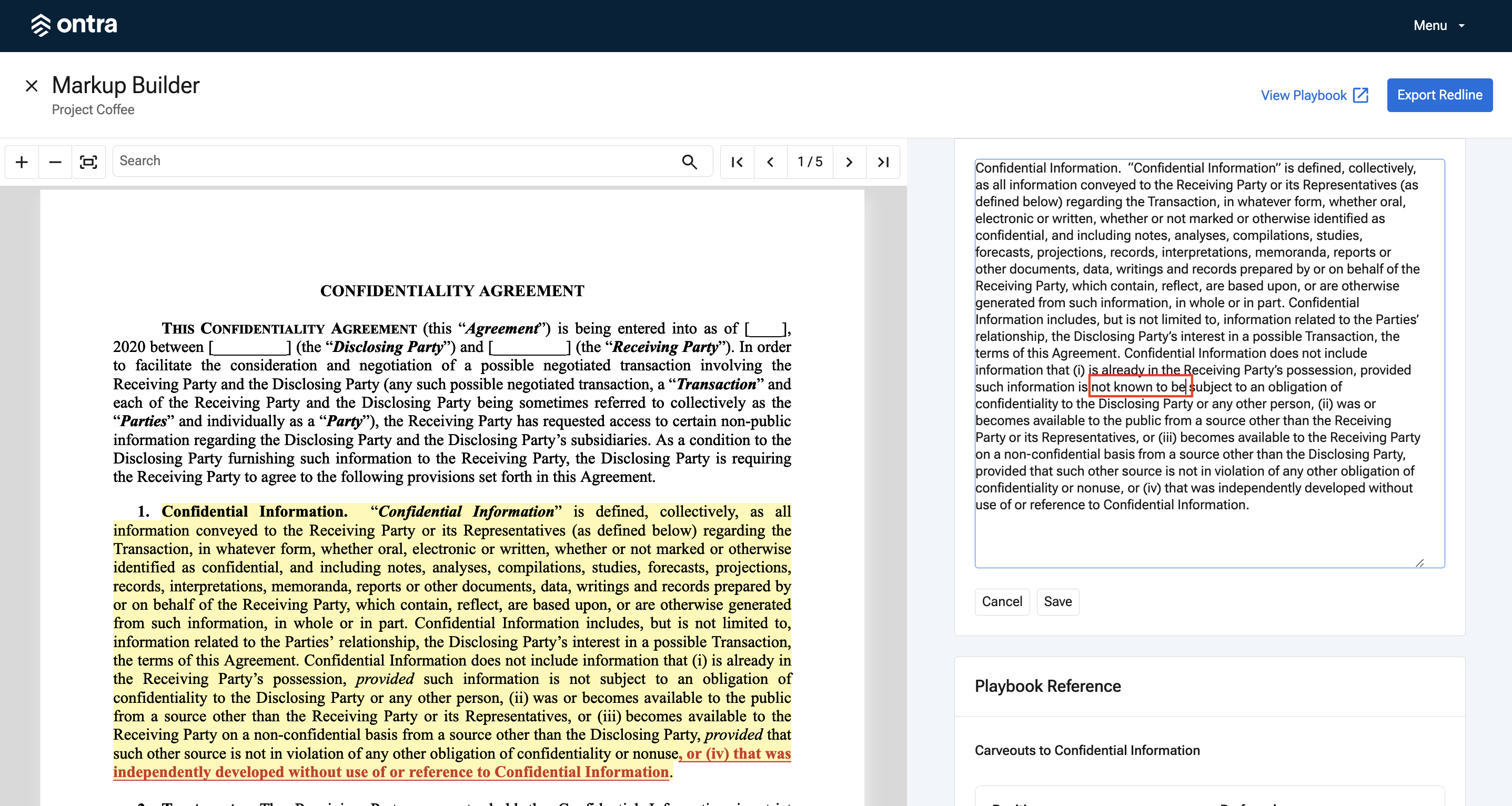Jump to the first page
This screenshot has height=806, width=1512.
click(x=737, y=162)
